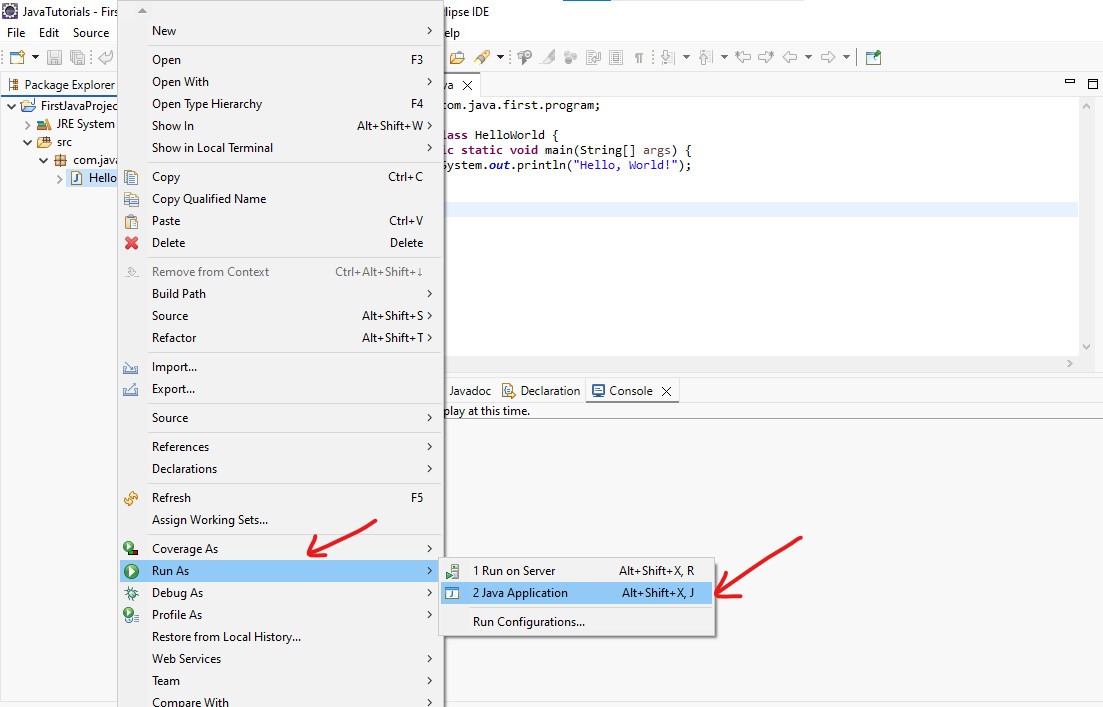The image size is (1103, 707).
Task: Open the Refactor submenu
Action: pyautogui.click(x=281, y=338)
